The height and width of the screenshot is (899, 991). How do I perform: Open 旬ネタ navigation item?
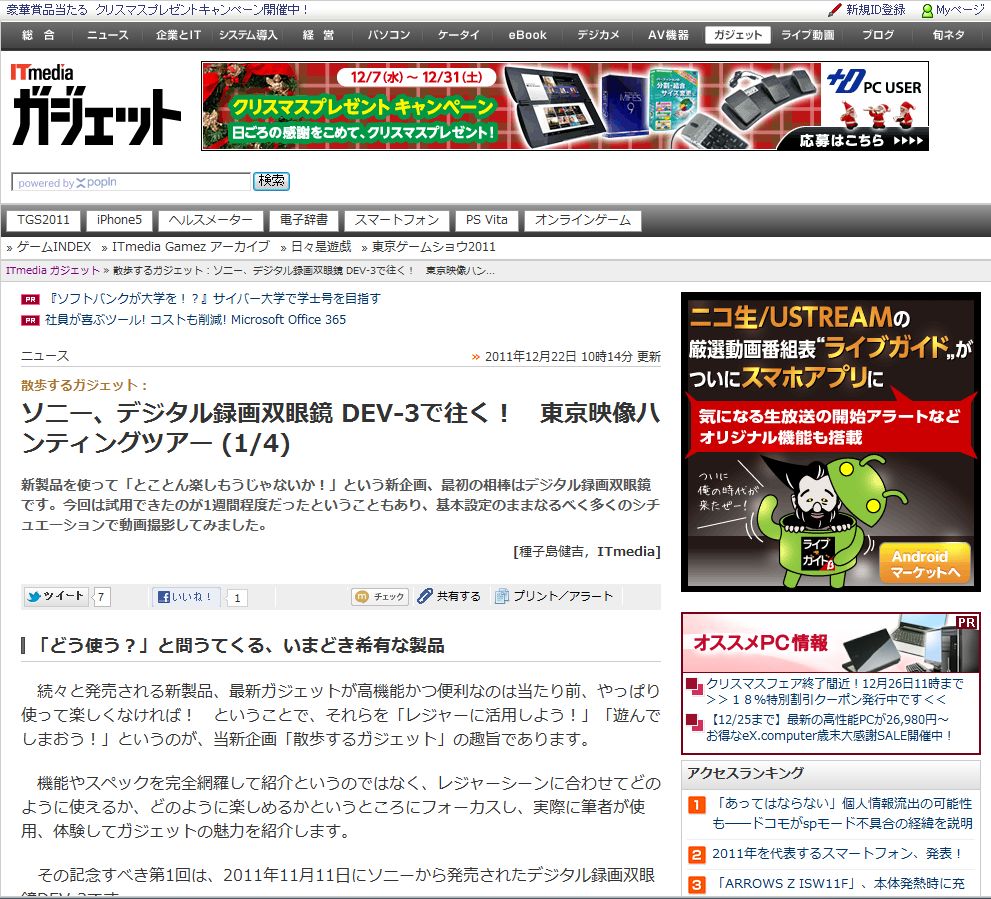click(x=948, y=35)
